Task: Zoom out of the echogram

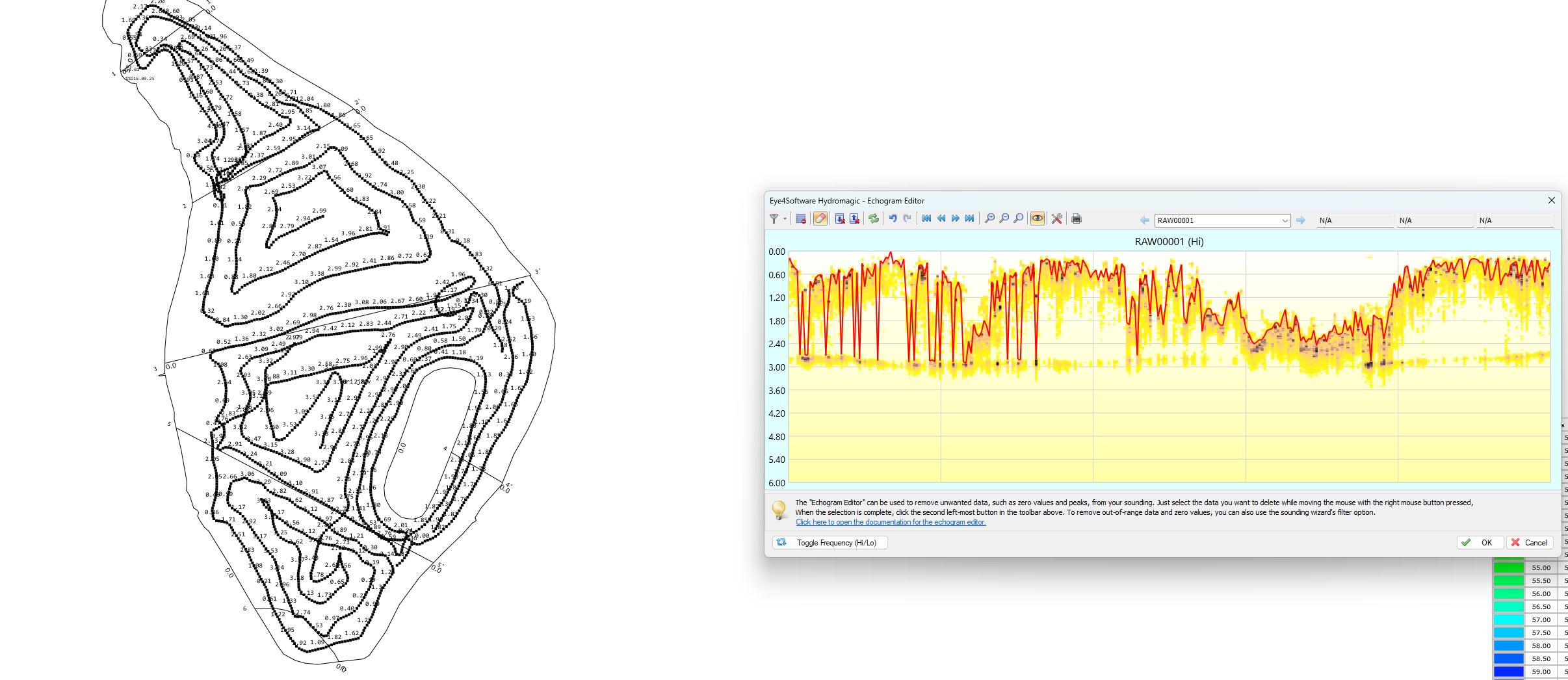Action: 1004,219
